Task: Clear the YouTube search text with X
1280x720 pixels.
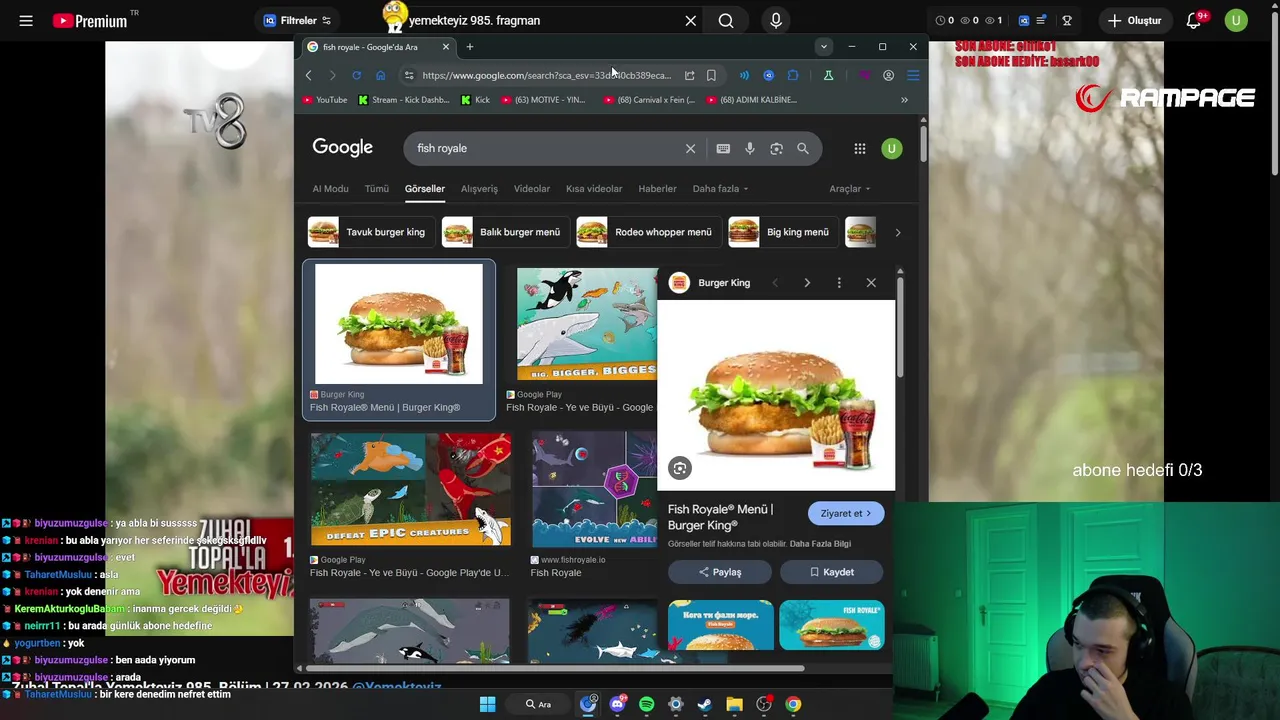Action: pyautogui.click(x=690, y=20)
